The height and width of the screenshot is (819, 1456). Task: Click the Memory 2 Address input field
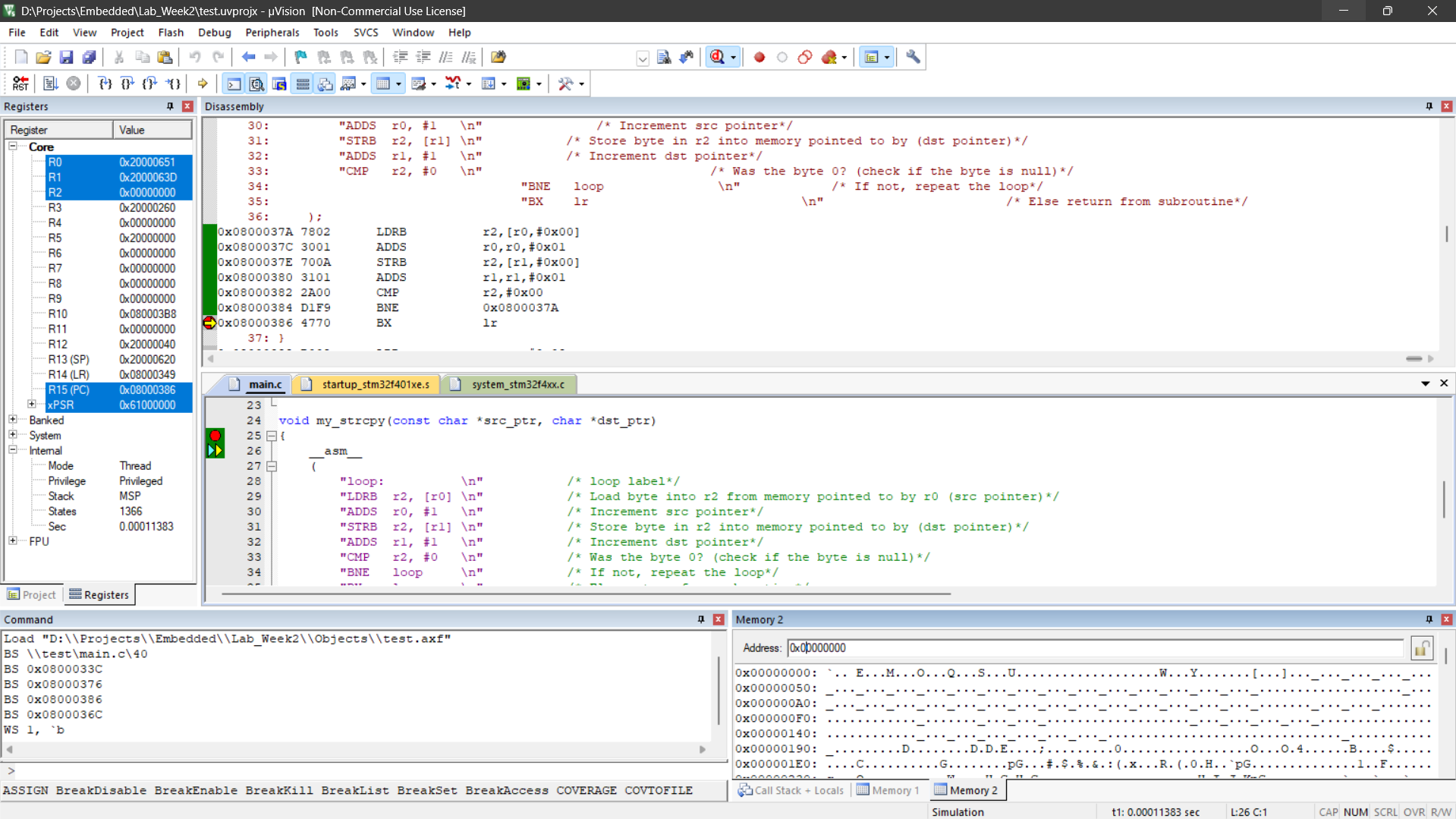pyautogui.click(x=1093, y=647)
